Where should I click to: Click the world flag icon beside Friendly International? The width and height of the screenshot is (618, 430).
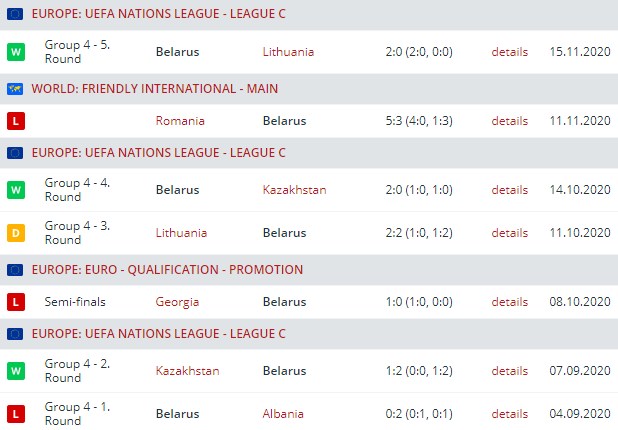click(15, 89)
